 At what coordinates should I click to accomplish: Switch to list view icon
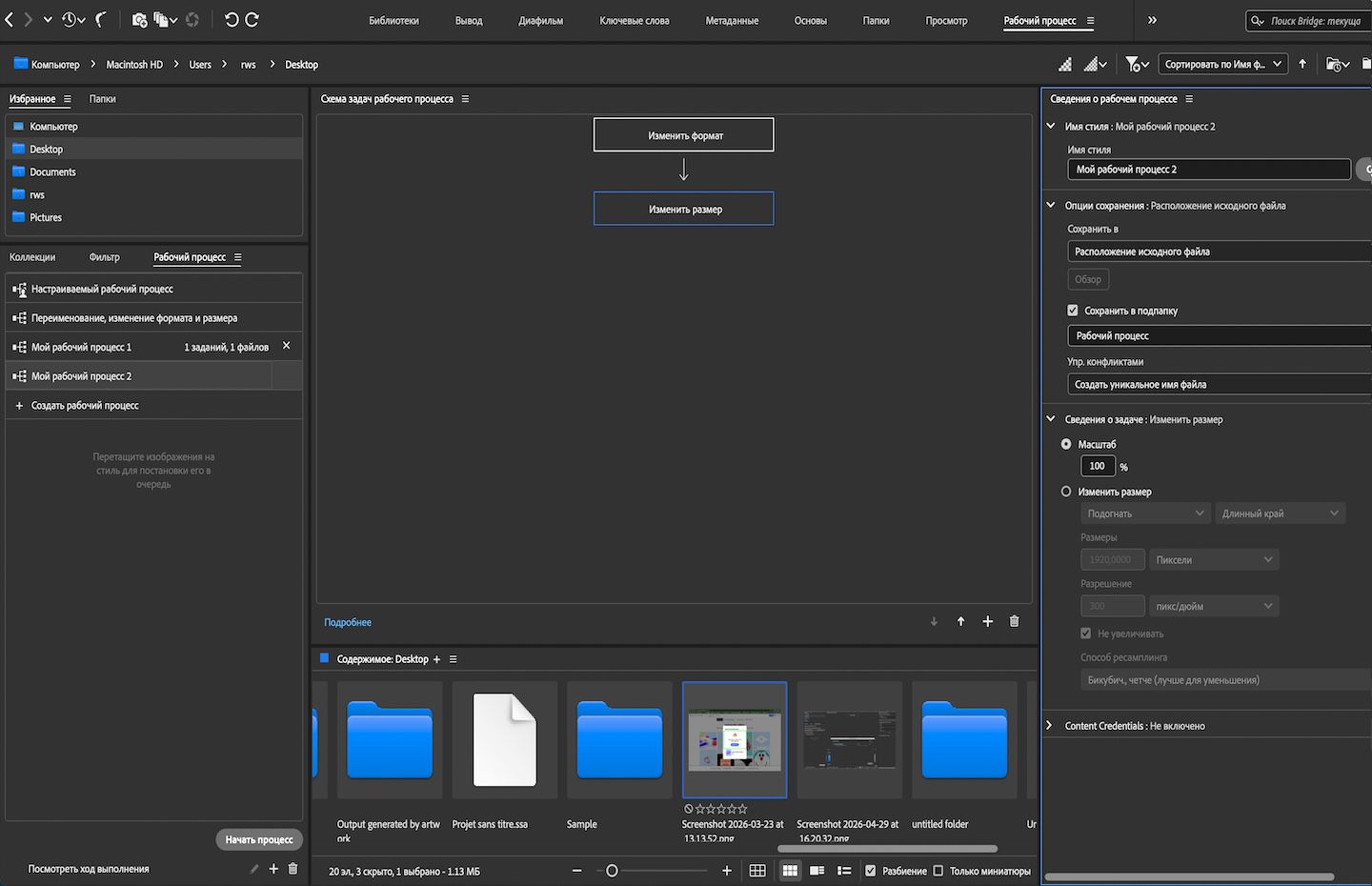843,871
